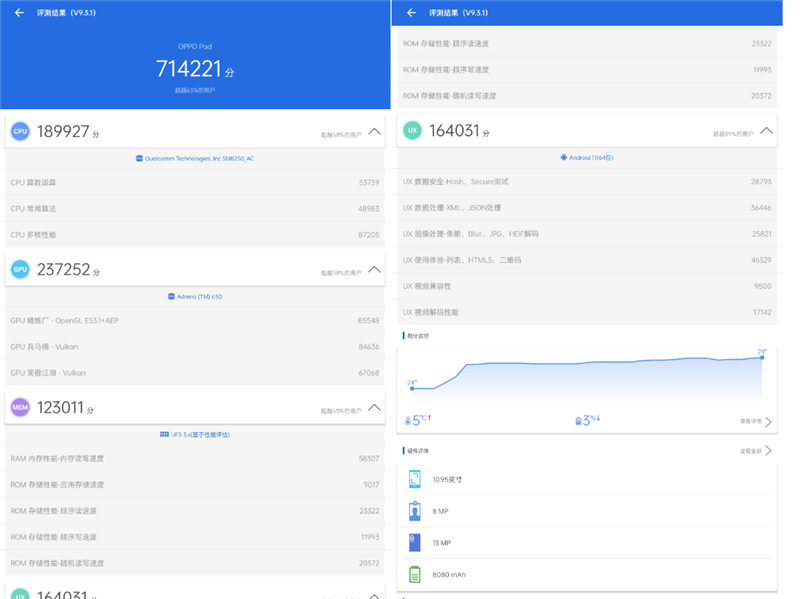
Task: Collapse the MEM 123011 score section
Action: [374, 407]
